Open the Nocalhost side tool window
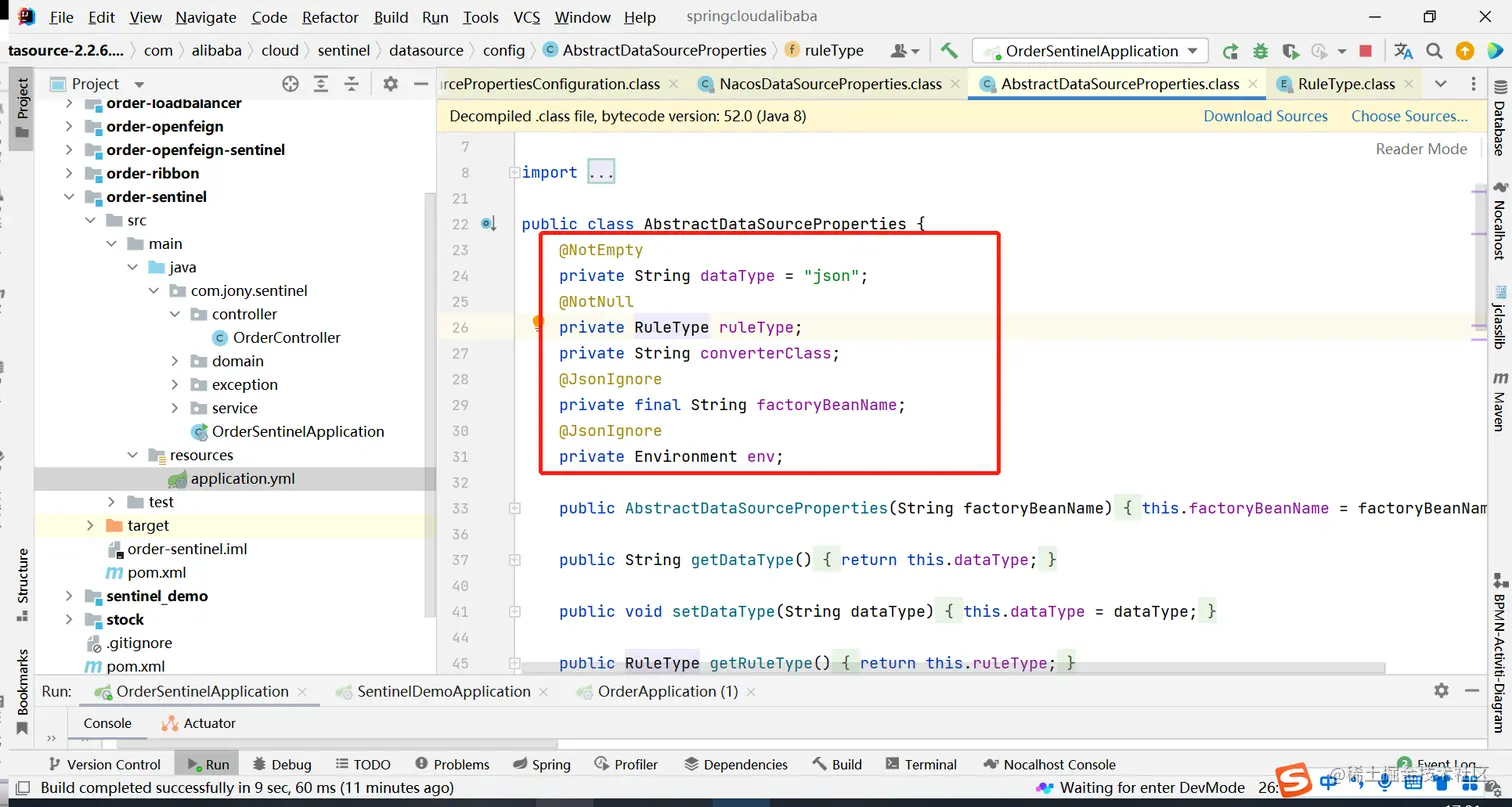The height and width of the screenshot is (807, 1512). point(1499,221)
